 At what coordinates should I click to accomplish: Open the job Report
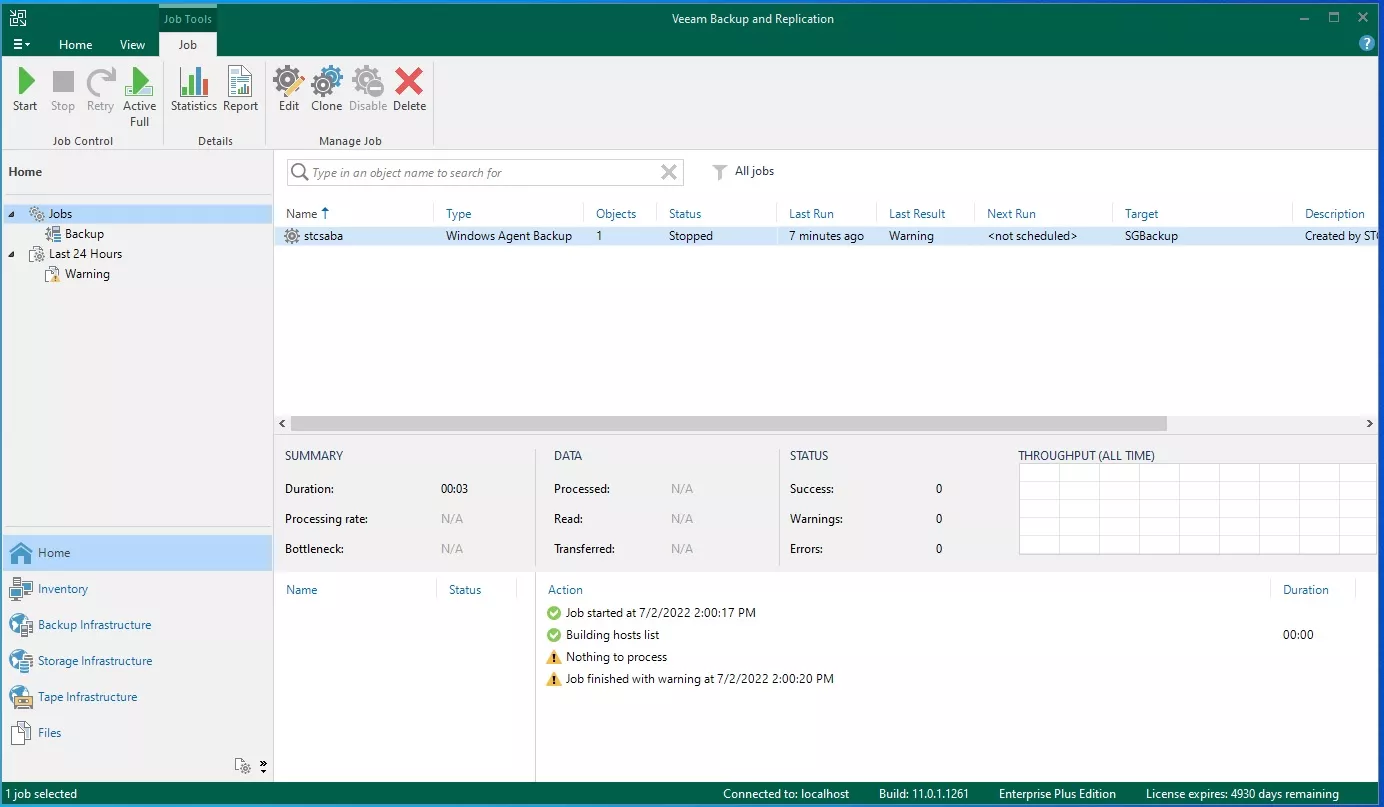pyautogui.click(x=240, y=90)
